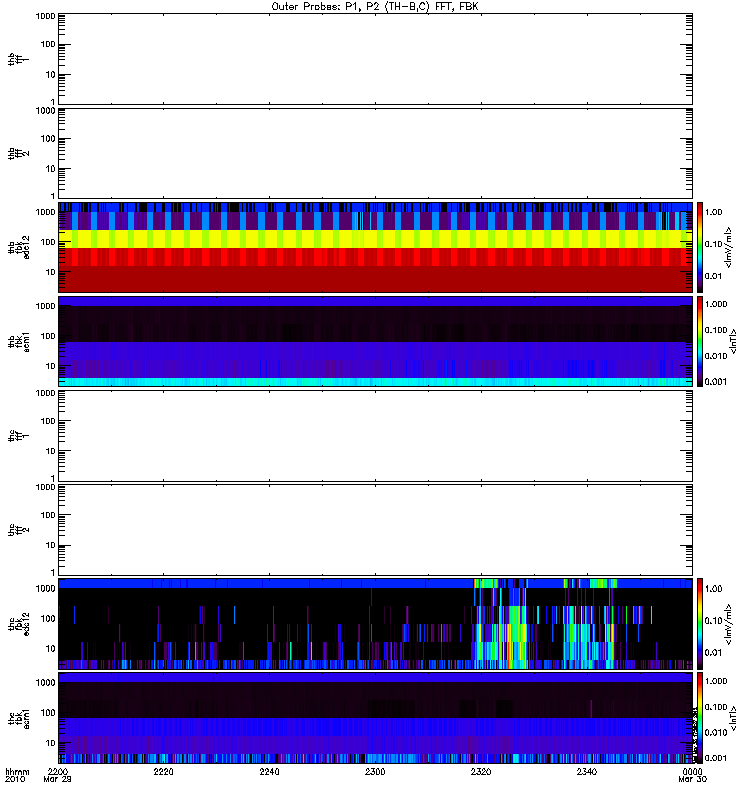Click the "thb fbk edc12" y-axis panel label

19,247
